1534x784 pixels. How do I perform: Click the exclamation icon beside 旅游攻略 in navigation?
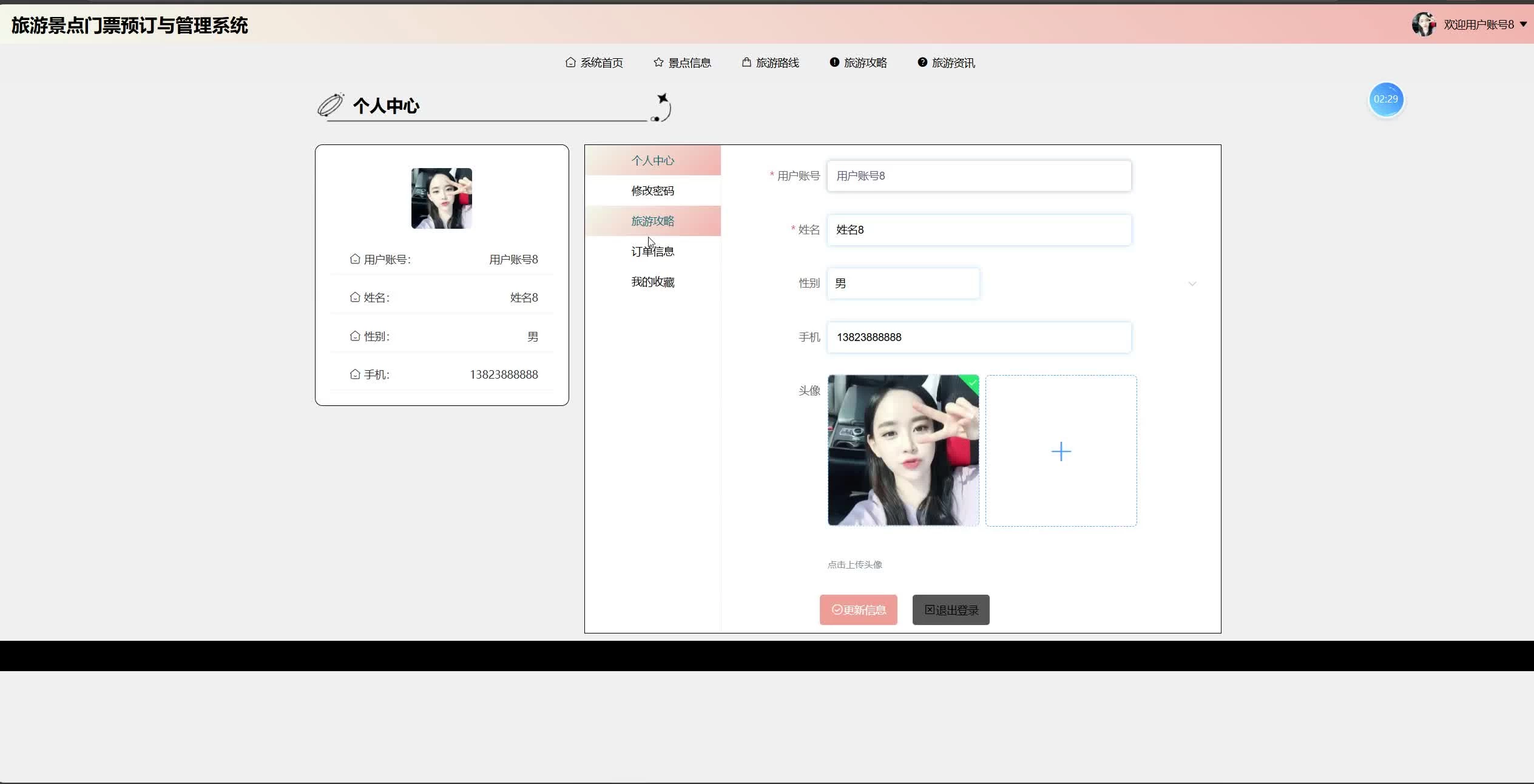tap(834, 63)
